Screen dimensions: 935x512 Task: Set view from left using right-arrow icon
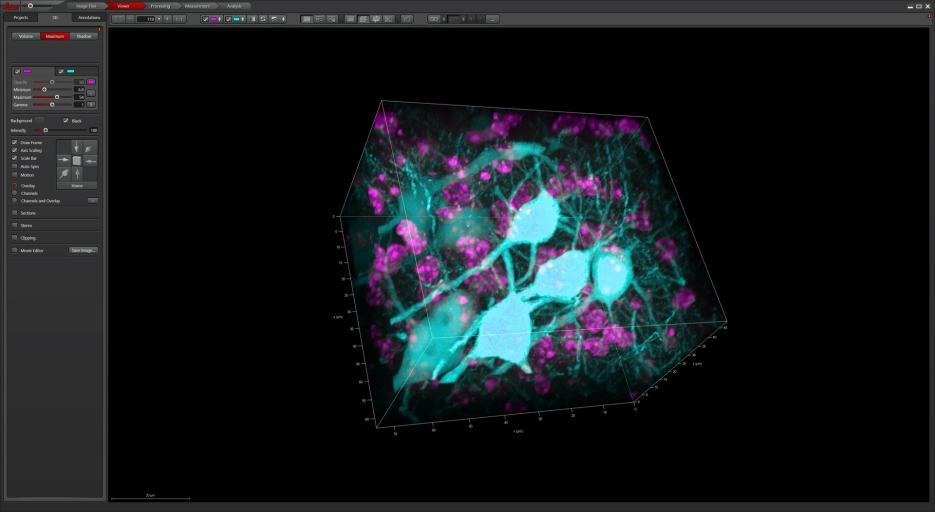[x=63, y=160]
